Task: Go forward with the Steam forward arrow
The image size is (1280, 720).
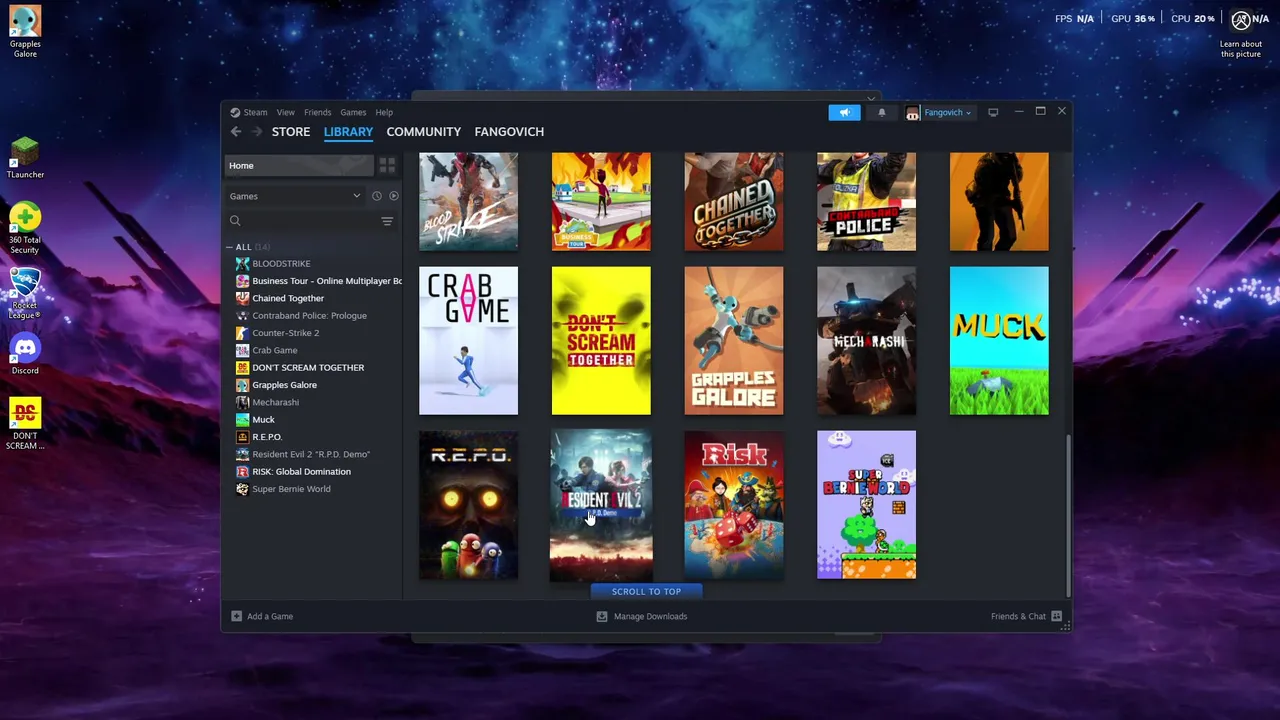Action: (257, 132)
